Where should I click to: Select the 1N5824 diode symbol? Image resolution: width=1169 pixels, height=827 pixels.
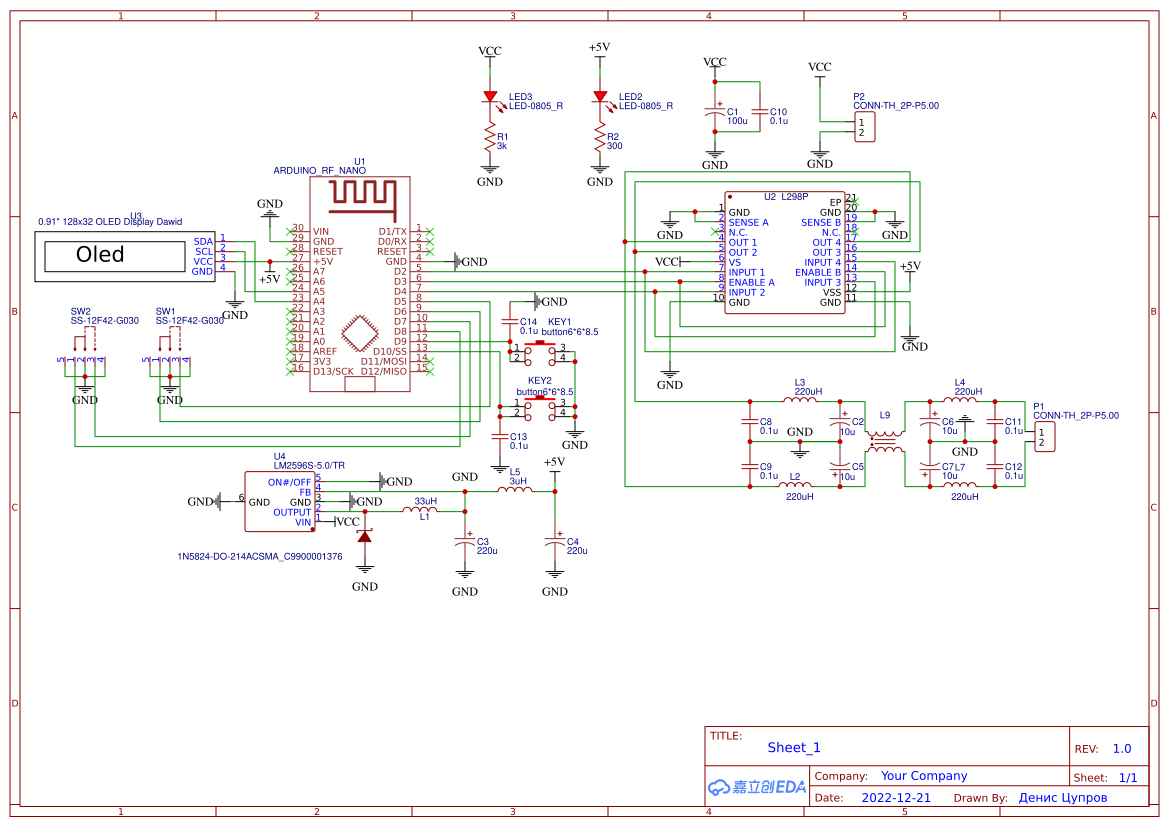(x=365, y=537)
